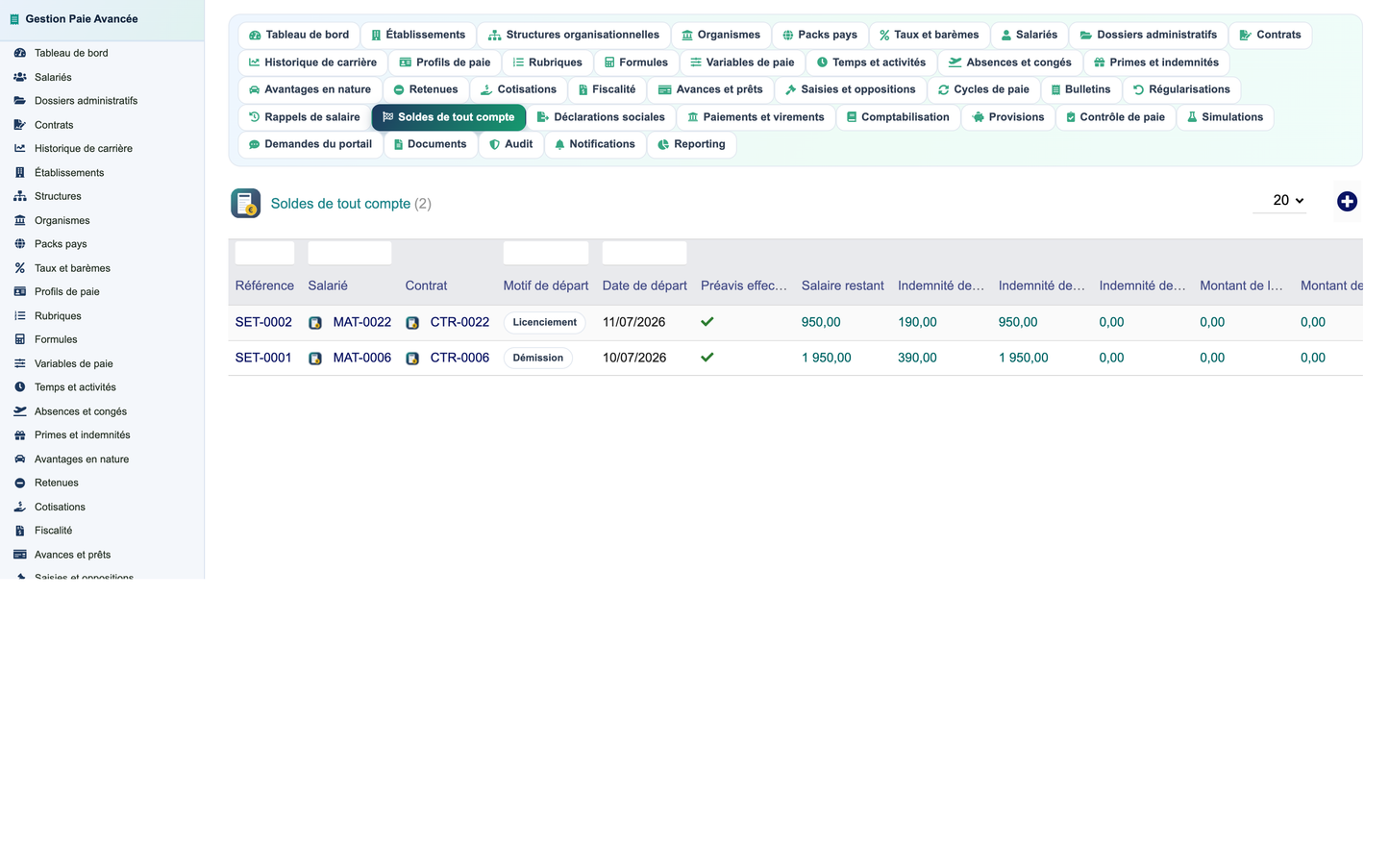1389x868 pixels.
Task: Click the Organismes bank icon in sidebar
Action: [x=20, y=220]
